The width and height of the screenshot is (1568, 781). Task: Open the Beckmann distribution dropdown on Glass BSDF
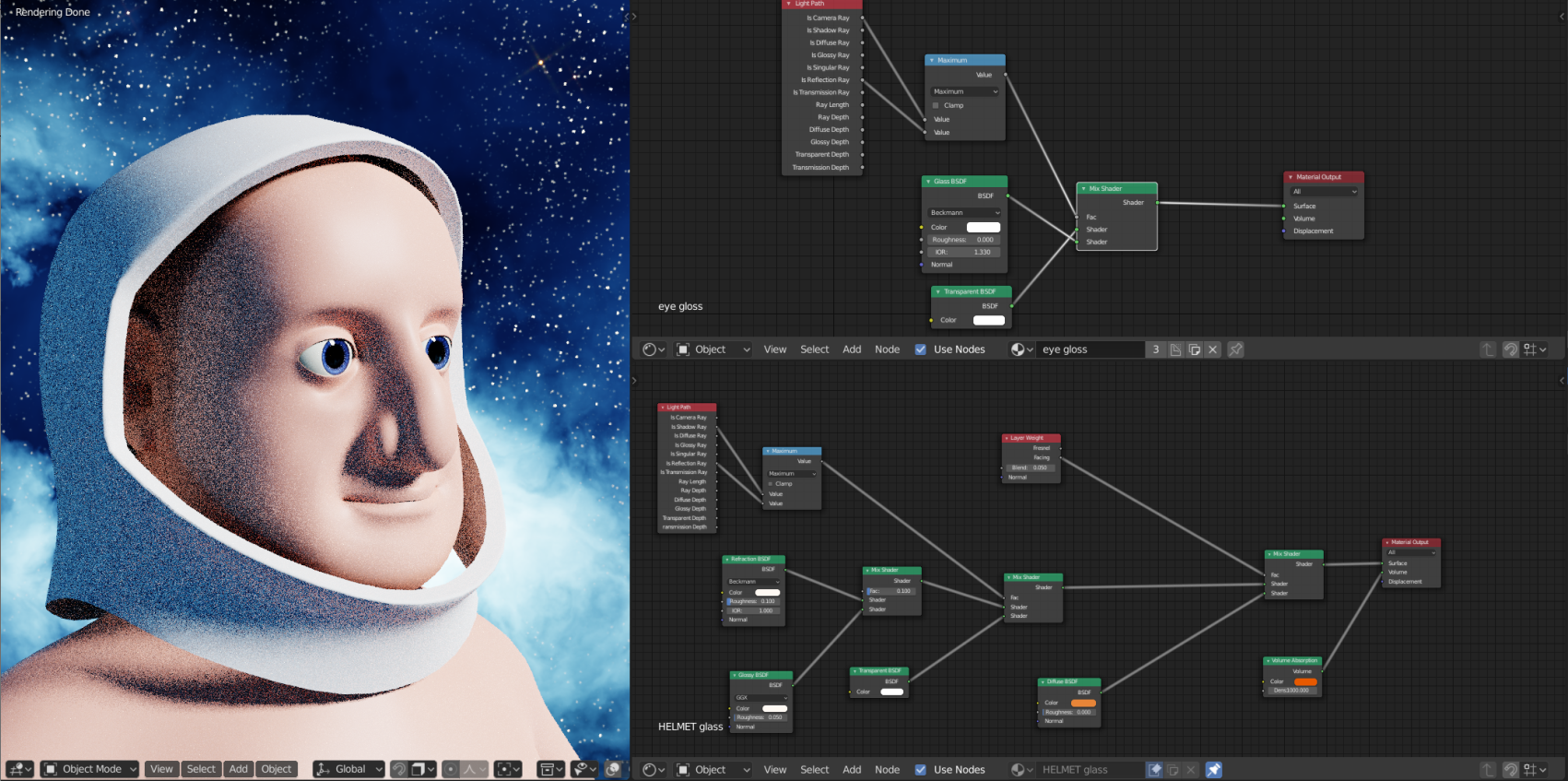point(965,213)
